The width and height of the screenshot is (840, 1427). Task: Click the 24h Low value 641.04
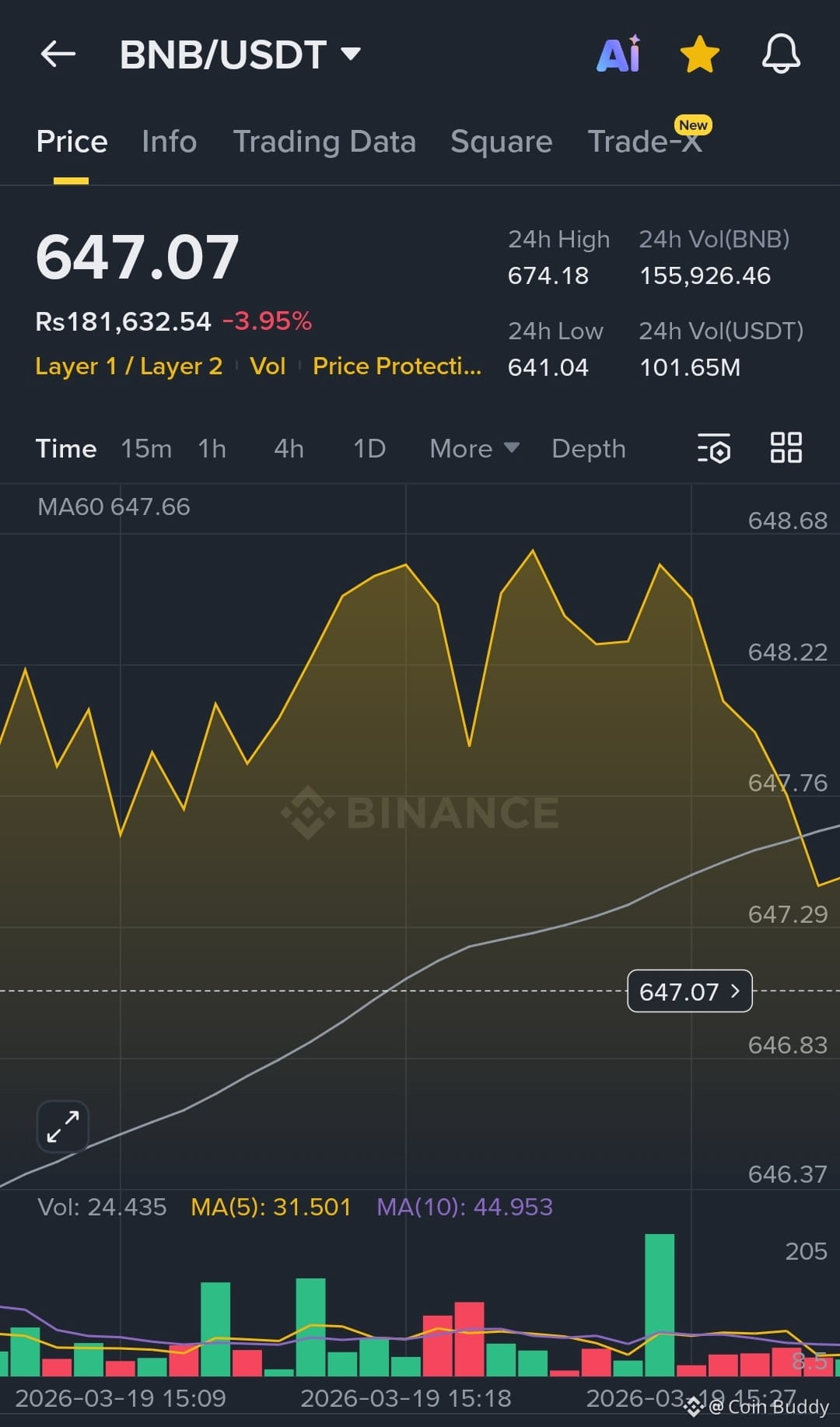point(548,367)
